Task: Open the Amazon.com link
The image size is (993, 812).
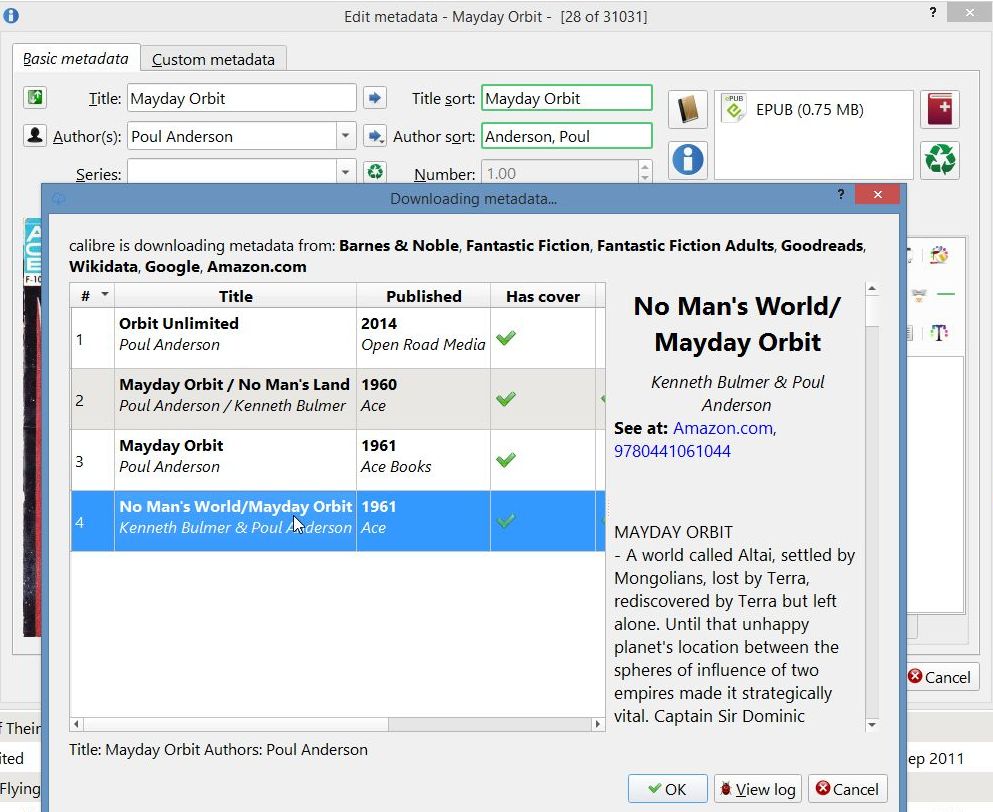Action: (723, 428)
